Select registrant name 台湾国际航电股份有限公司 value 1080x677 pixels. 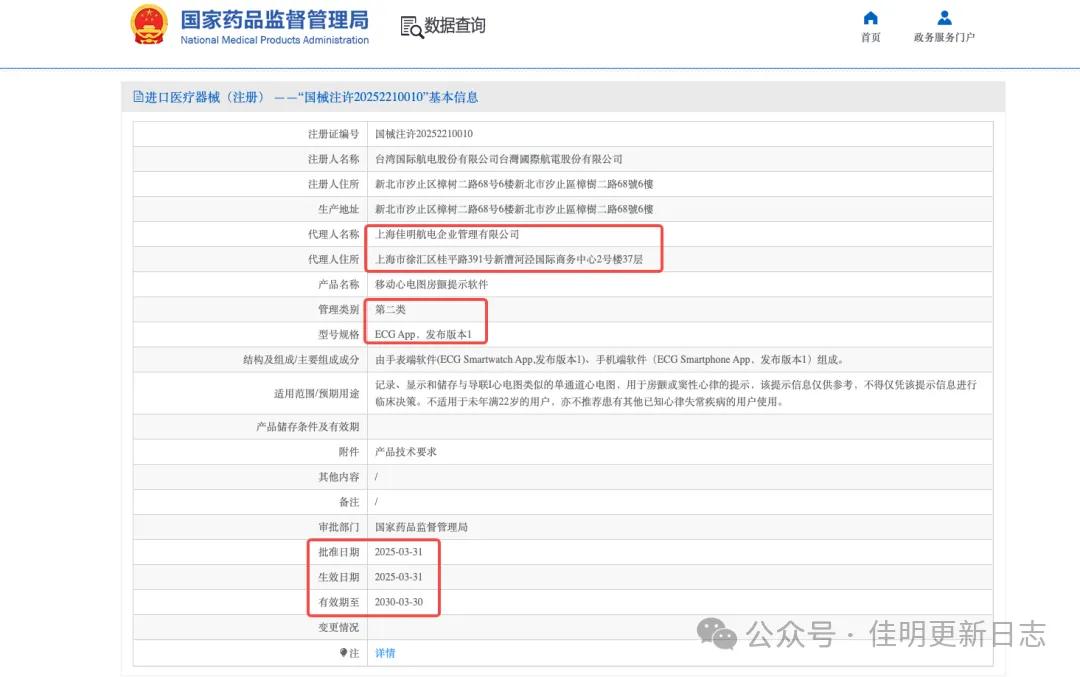coord(499,159)
